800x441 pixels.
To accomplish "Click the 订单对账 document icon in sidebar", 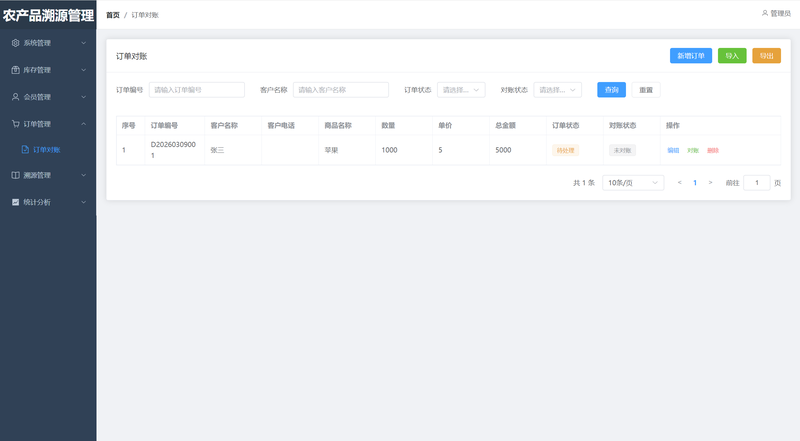I will (x=26, y=150).
